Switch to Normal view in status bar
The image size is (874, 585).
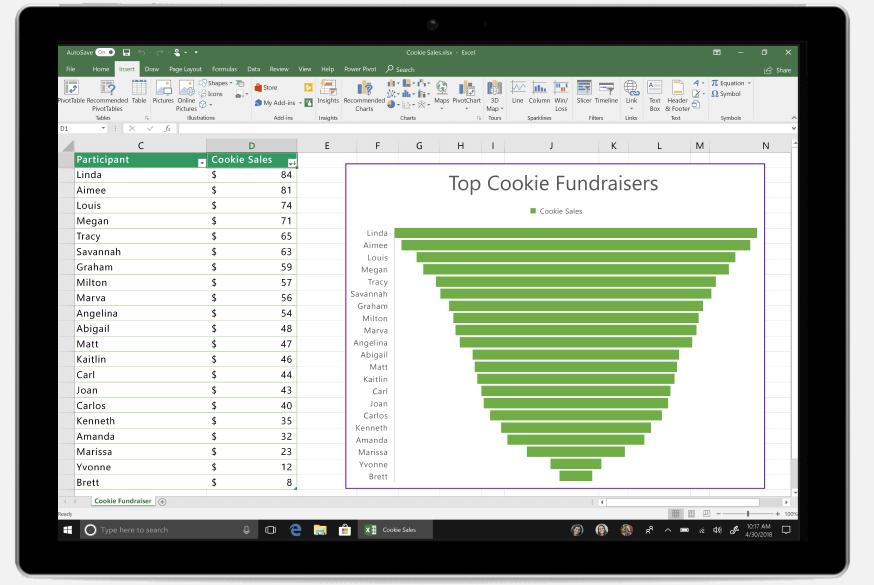coord(676,513)
